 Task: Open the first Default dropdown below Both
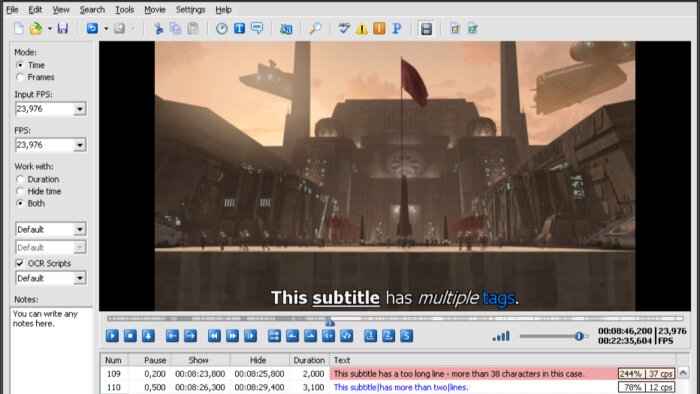pyautogui.click(x=79, y=229)
